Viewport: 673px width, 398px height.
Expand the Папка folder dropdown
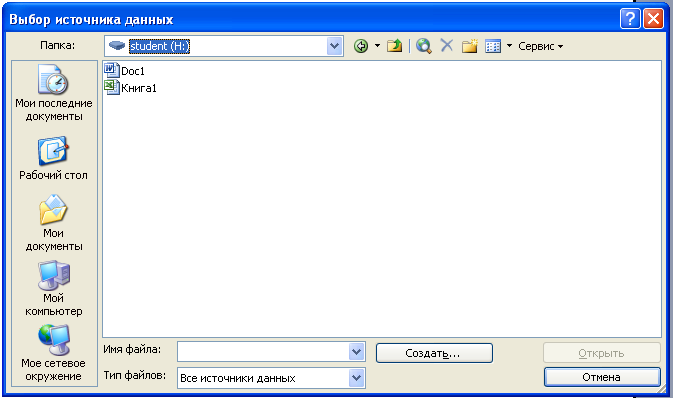[x=334, y=46]
